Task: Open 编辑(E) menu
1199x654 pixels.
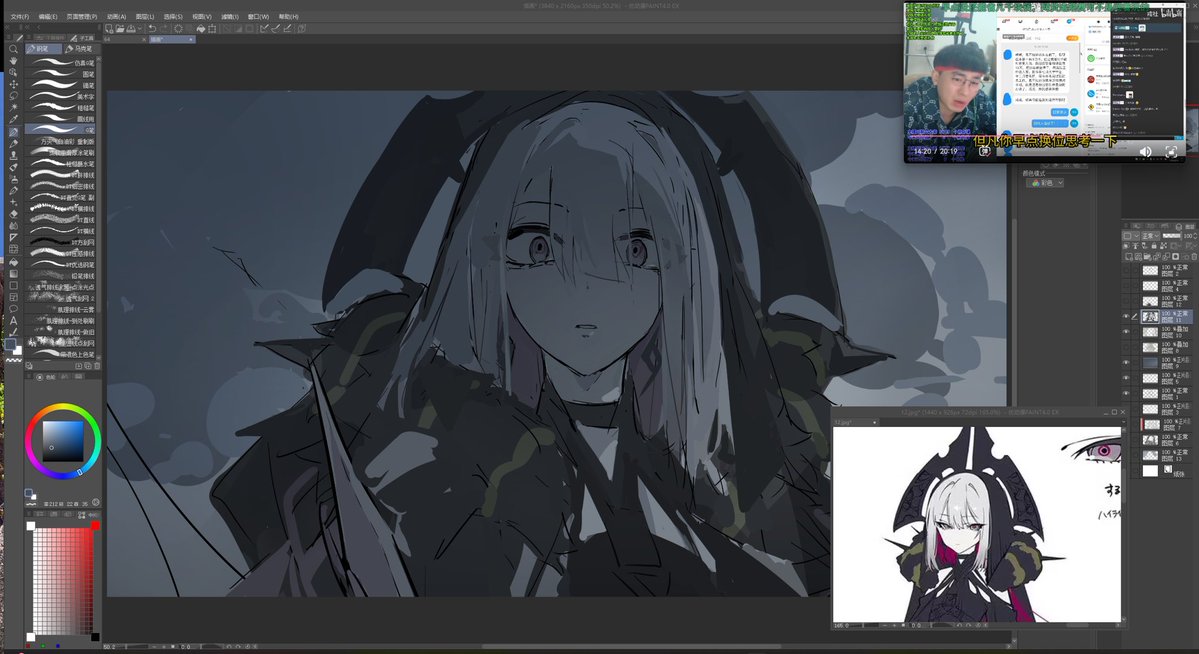Action: pyautogui.click(x=47, y=16)
